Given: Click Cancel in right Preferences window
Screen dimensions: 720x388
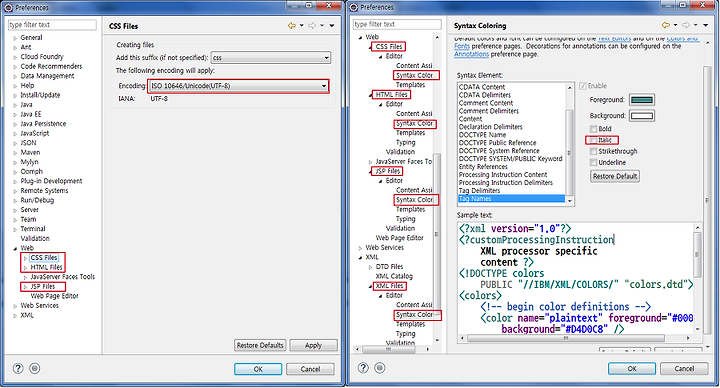Looking at the screenshot, I should (684, 368).
